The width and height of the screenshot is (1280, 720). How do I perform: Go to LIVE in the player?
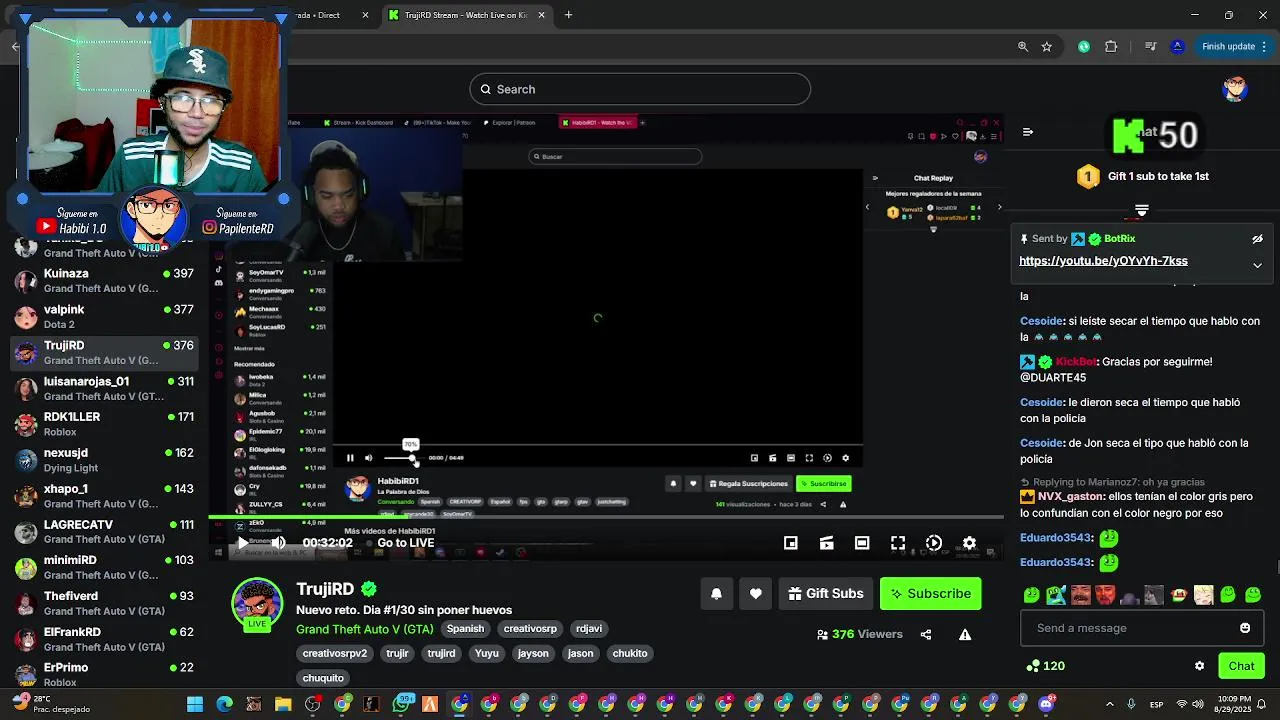[405, 543]
